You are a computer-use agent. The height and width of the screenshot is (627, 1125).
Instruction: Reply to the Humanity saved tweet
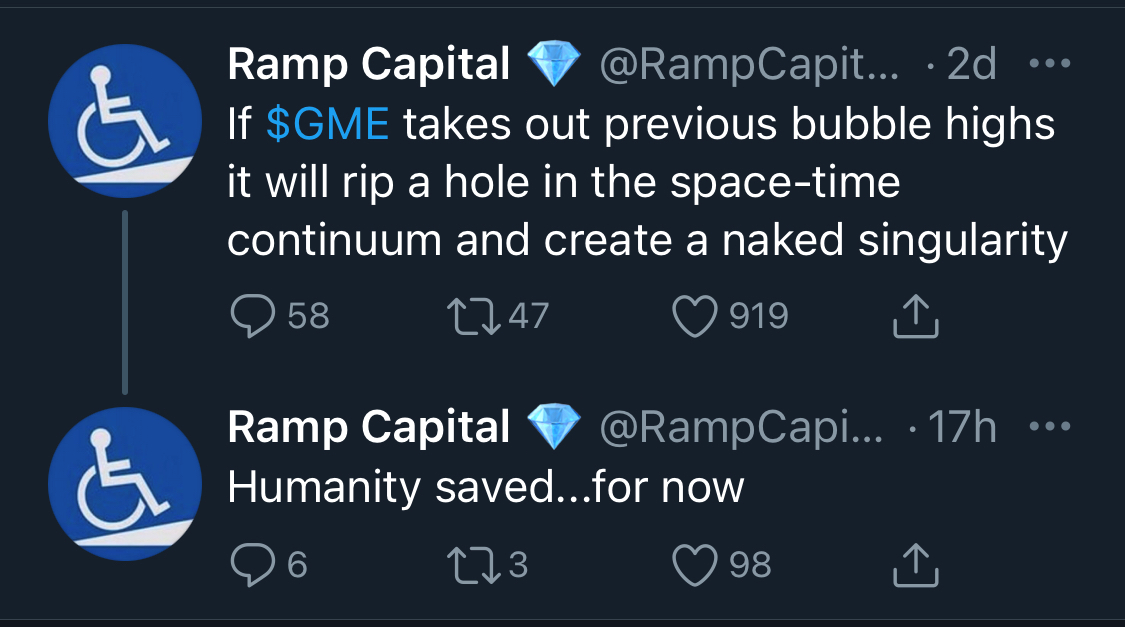pos(252,566)
